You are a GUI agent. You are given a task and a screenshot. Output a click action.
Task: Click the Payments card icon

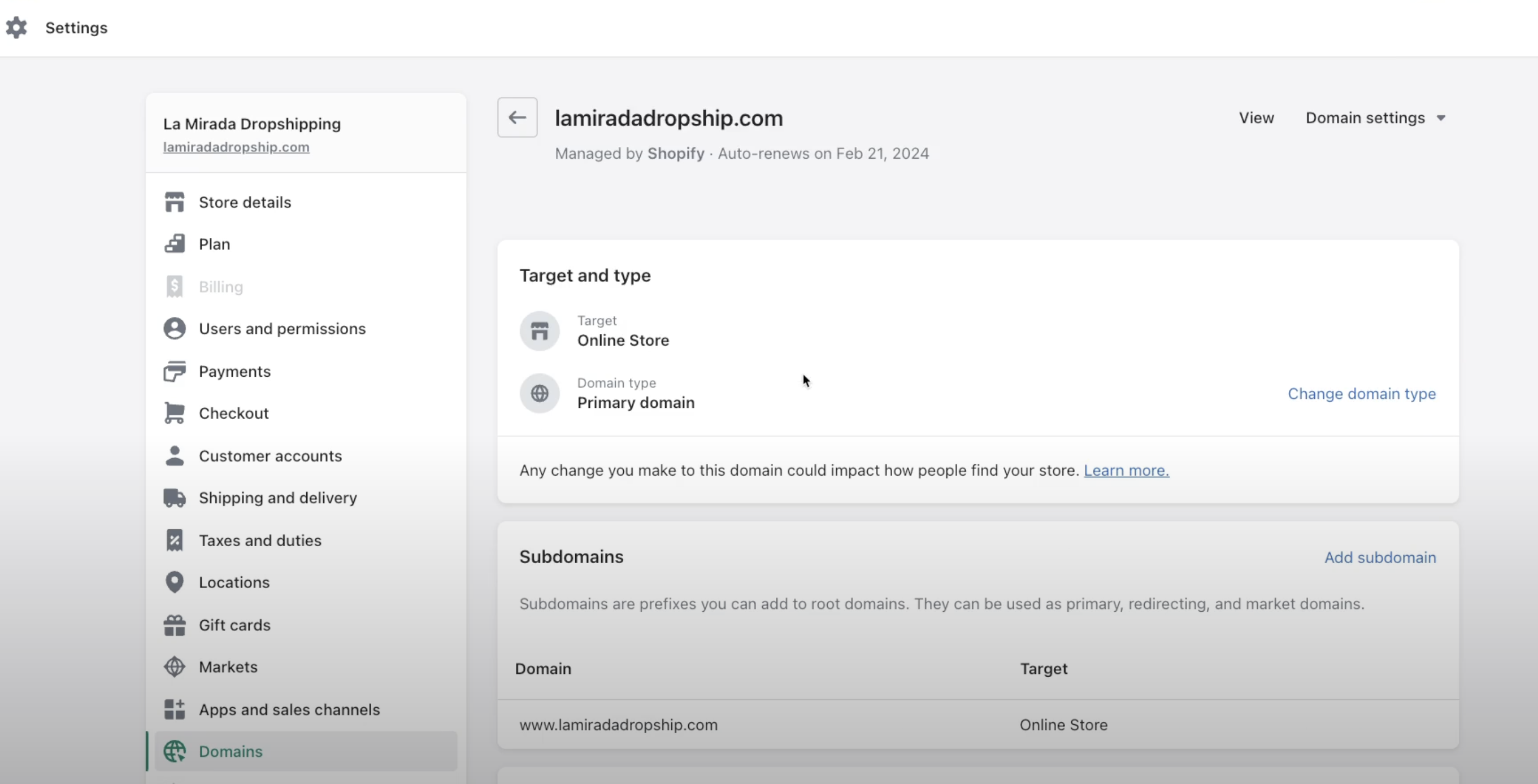[173, 371]
